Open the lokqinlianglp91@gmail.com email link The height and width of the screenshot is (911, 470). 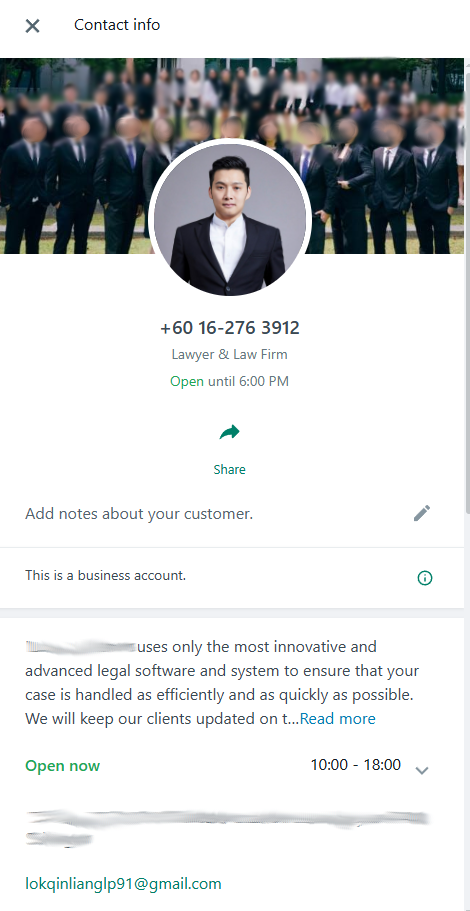coord(123,884)
